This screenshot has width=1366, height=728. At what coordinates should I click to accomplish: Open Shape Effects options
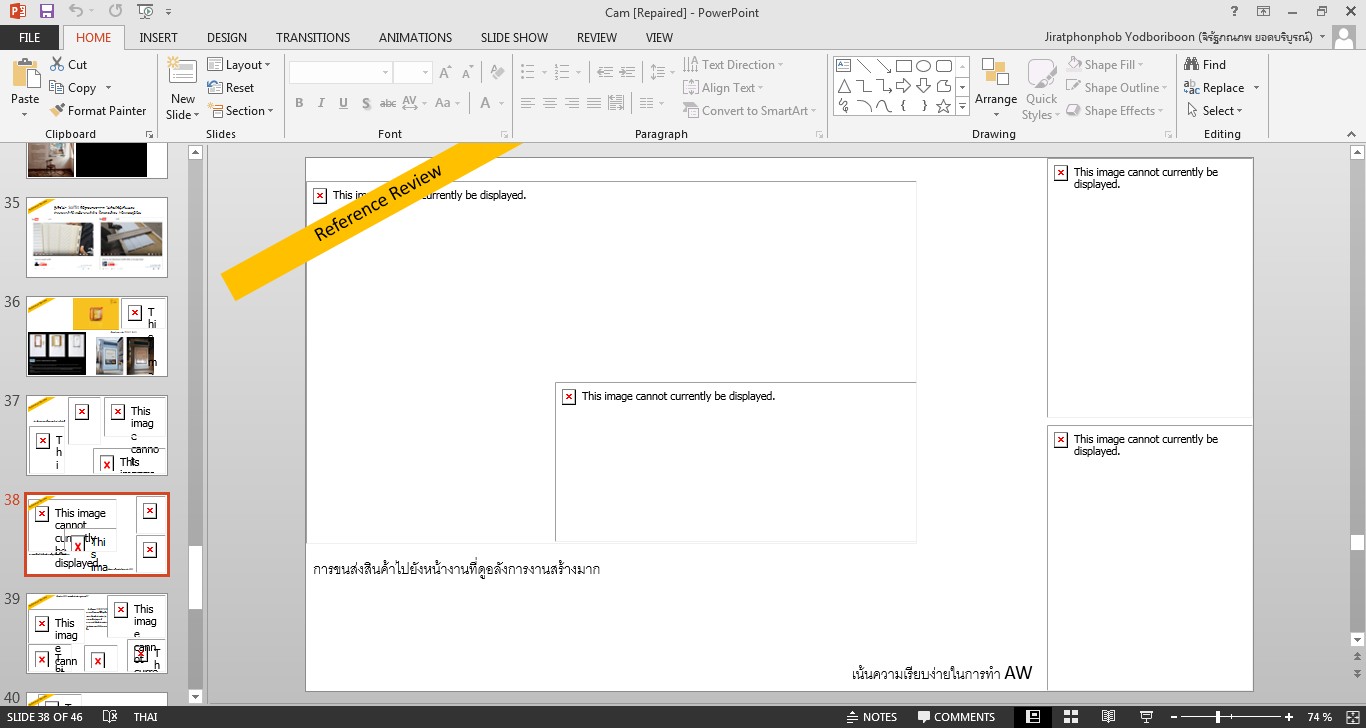pyautogui.click(x=1117, y=110)
